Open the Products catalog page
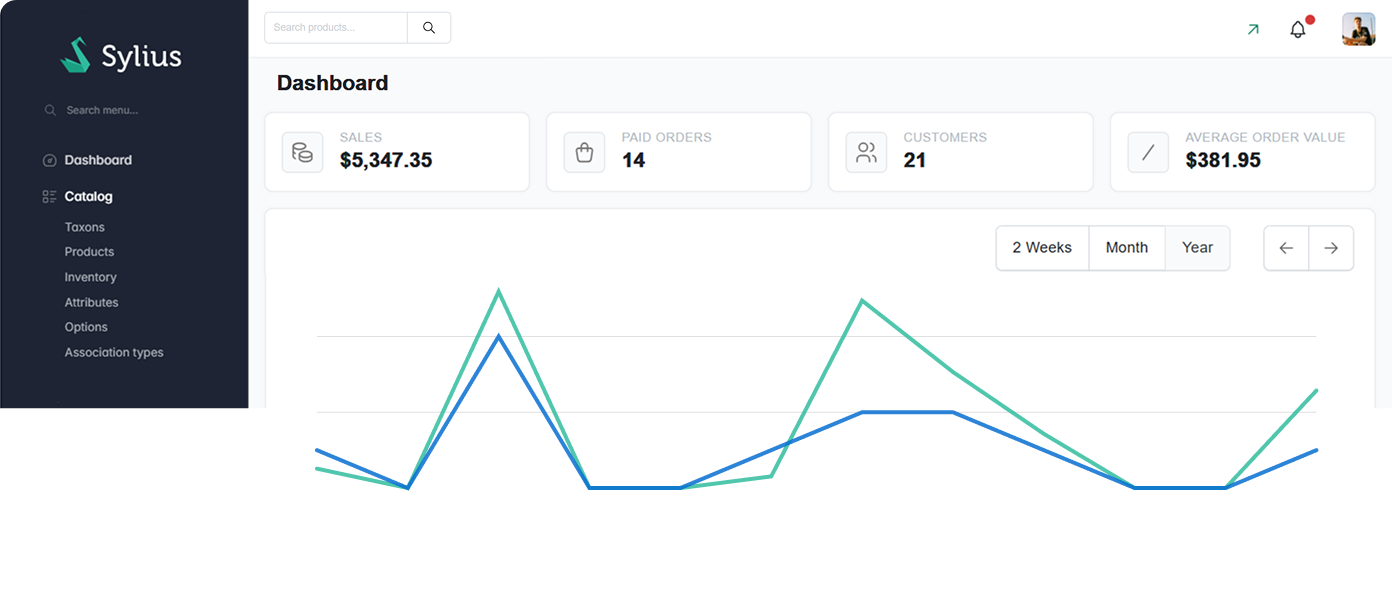The width and height of the screenshot is (1392, 609). click(x=89, y=252)
